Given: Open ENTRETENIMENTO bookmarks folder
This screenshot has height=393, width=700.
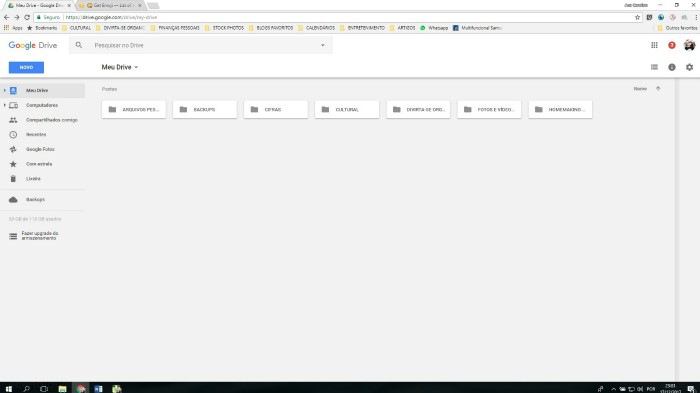Looking at the screenshot, I should (x=362, y=28).
